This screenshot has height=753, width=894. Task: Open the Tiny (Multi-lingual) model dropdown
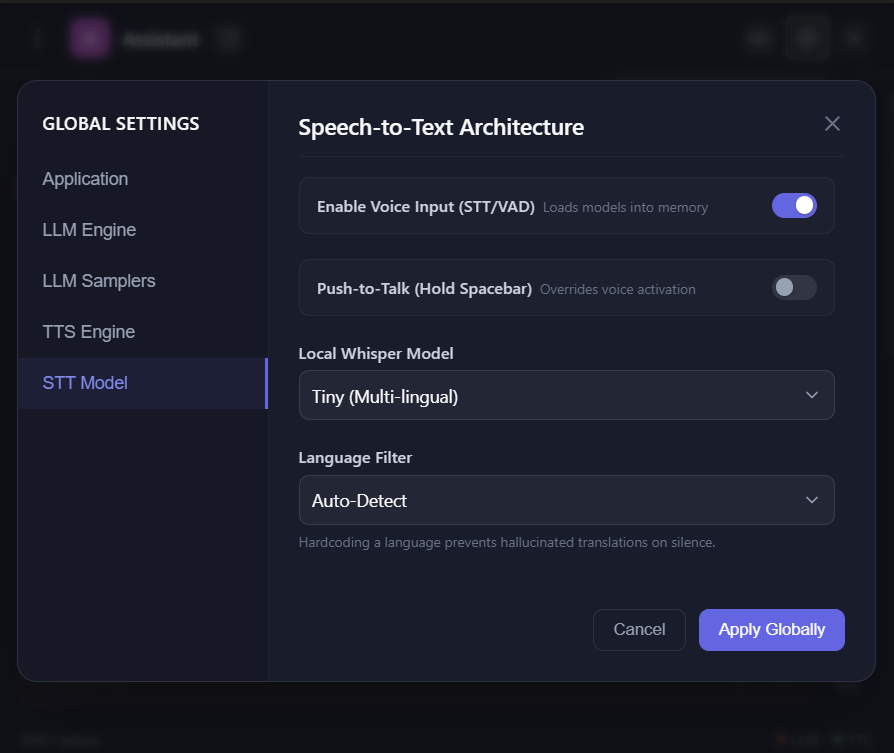pyautogui.click(x=566, y=396)
